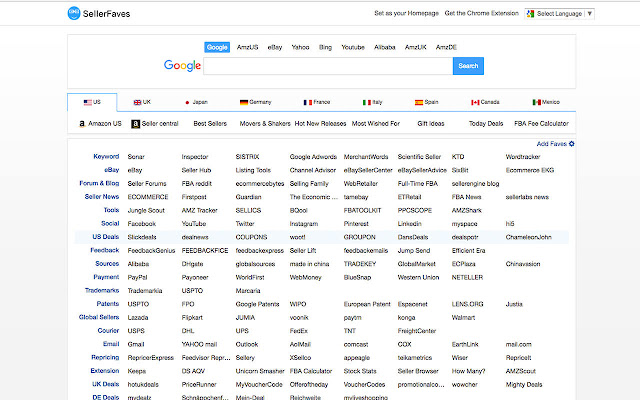Click the Italy flag icon
Image resolution: width=640 pixels, height=400 pixels.
click(x=367, y=102)
